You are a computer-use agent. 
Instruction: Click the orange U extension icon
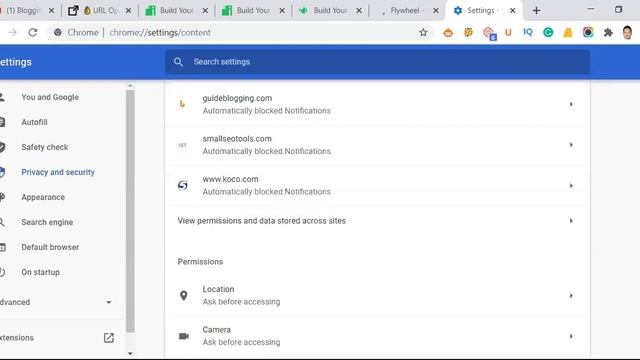point(508,32)
